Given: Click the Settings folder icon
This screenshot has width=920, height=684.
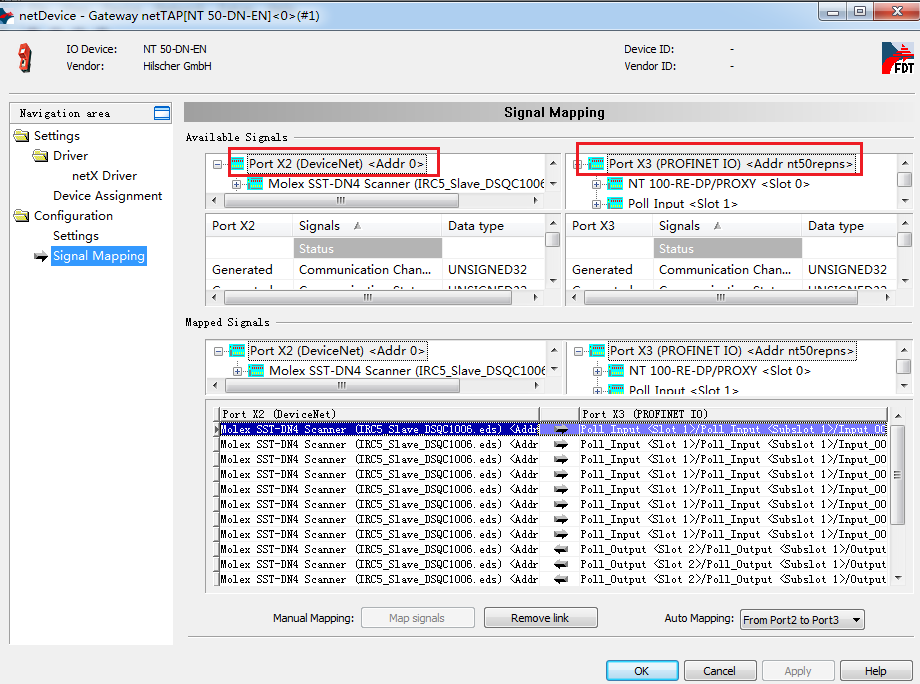Looking at the screenshot, I should click(22, 135).
